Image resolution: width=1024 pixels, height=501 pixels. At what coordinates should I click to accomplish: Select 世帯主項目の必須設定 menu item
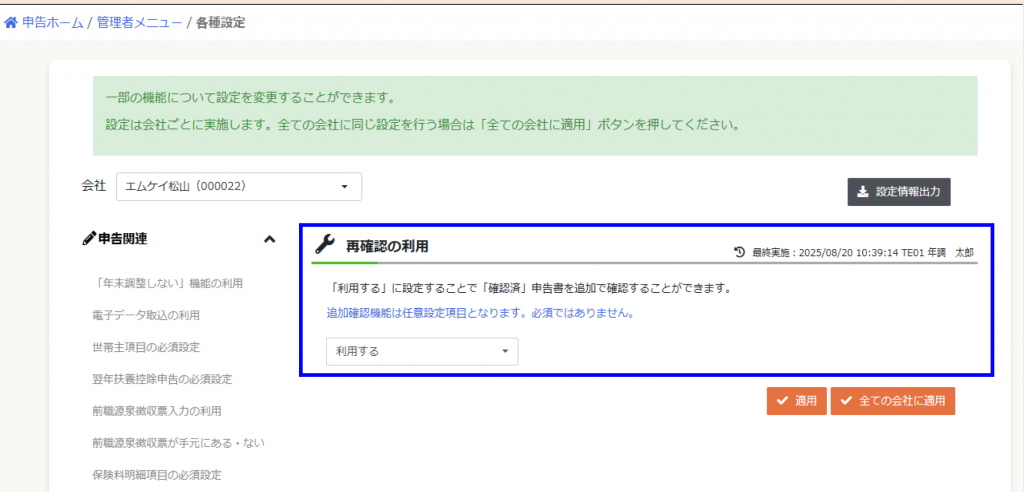click(146, 347)
